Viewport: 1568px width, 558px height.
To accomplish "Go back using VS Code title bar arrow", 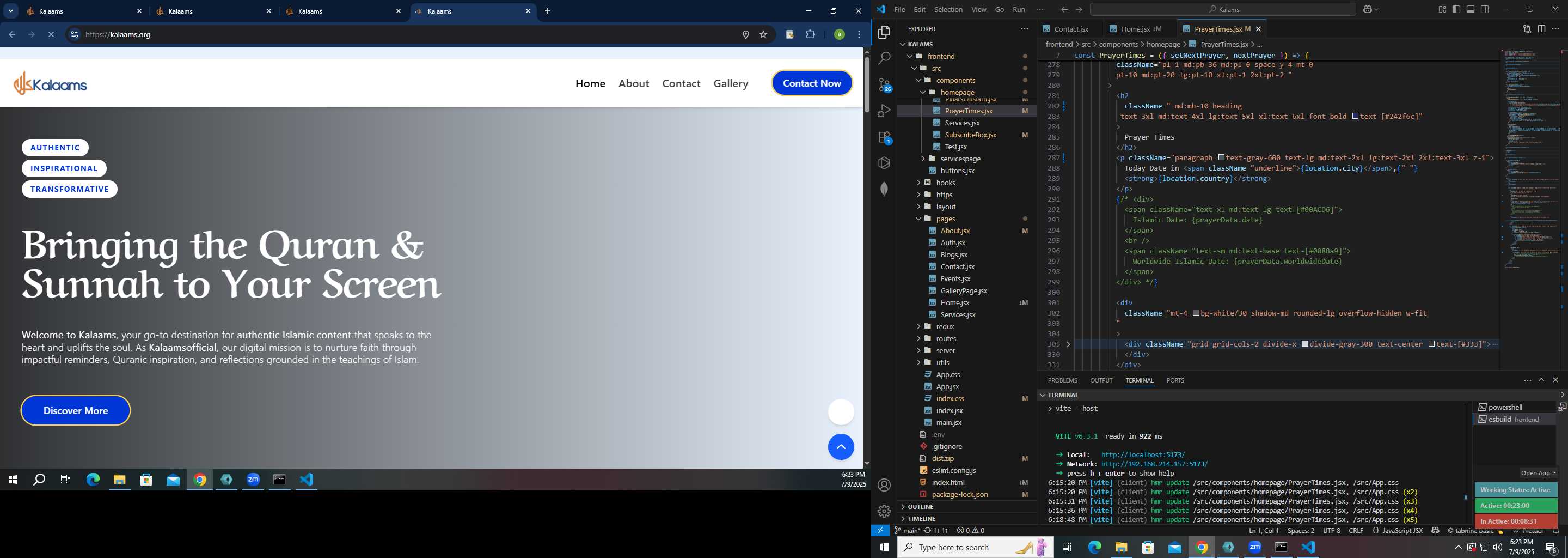I will [1064, 10].
